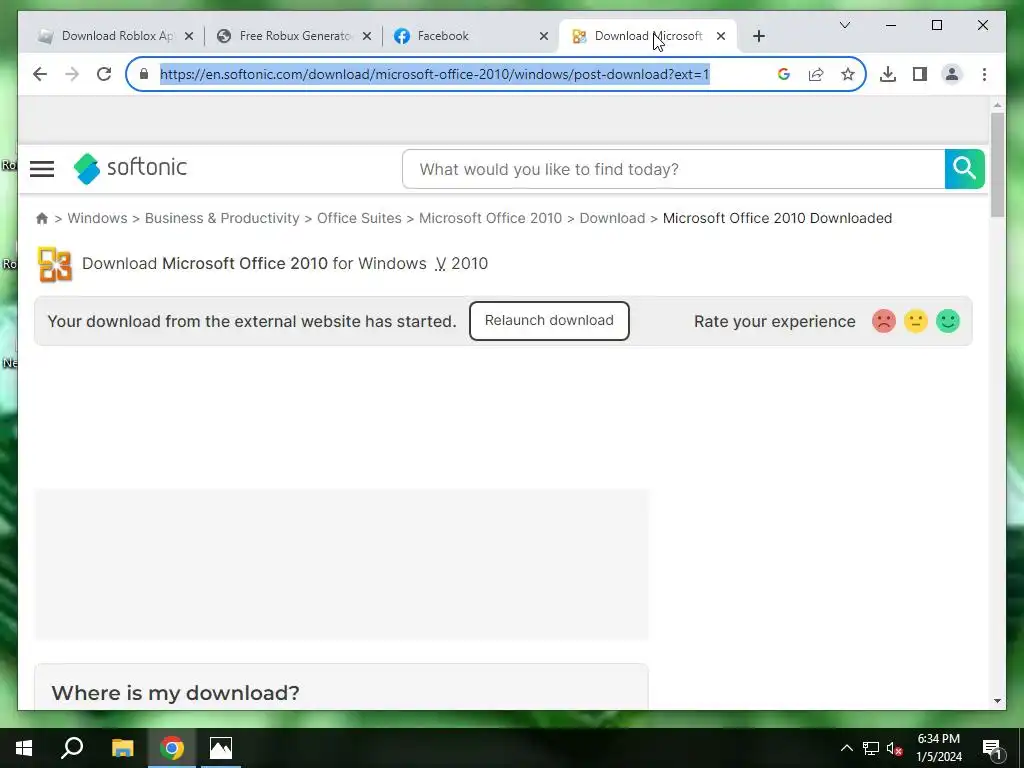Close the Facebook tab
The height and width of the screenshot is (768, 1024).
(543, 37)
